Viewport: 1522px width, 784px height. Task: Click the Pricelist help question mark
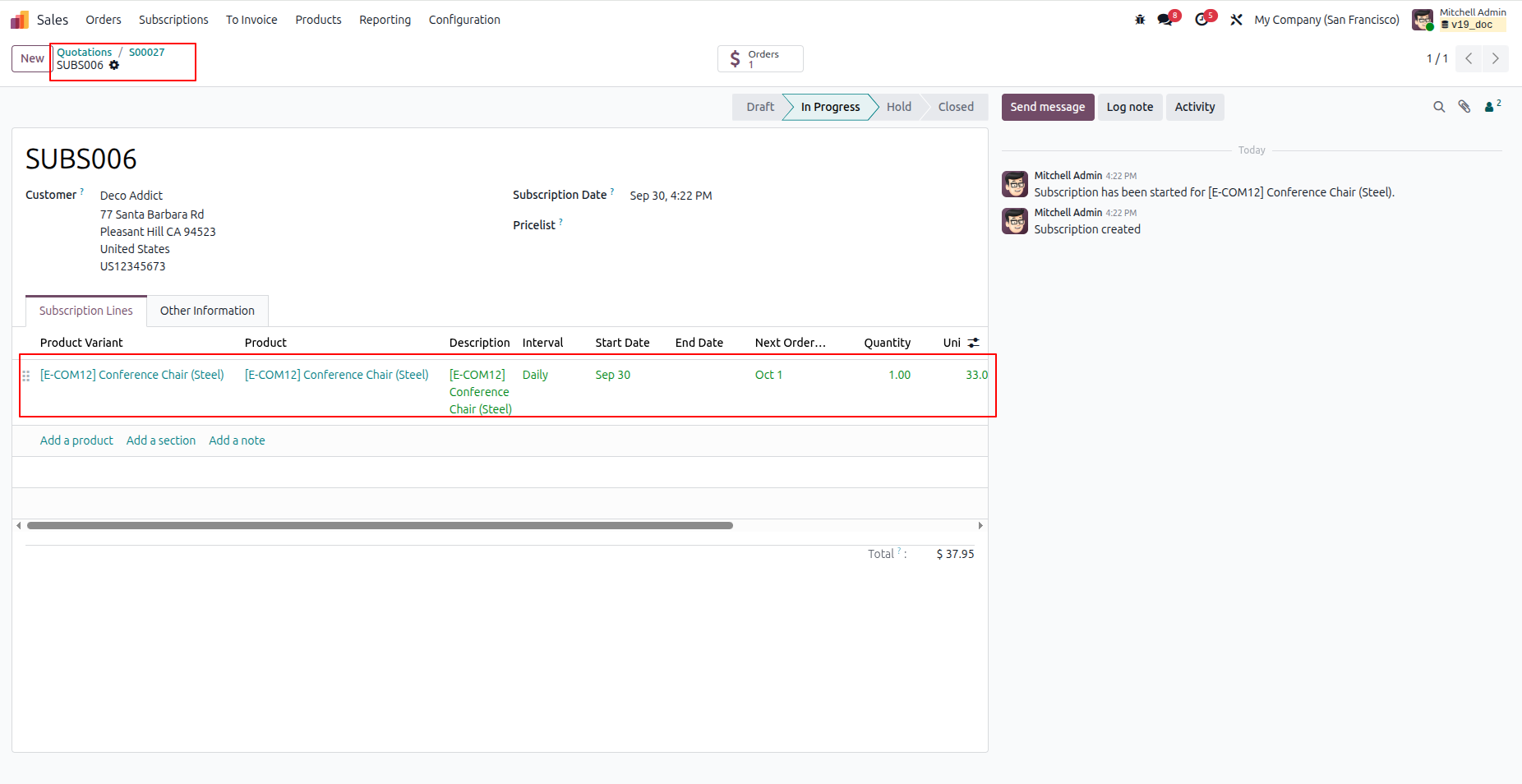(560, 222)
